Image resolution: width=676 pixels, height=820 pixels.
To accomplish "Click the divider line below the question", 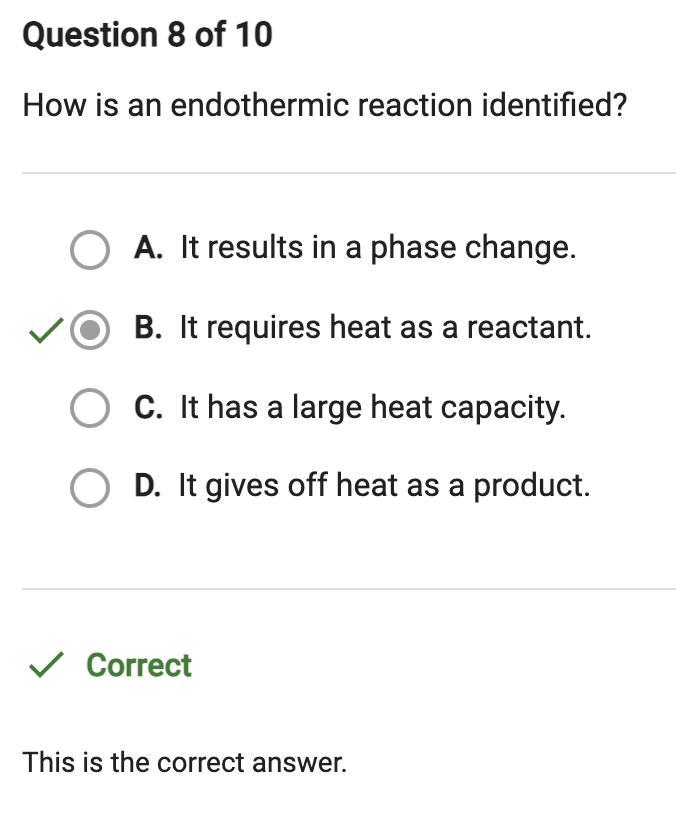I will pos(348,173).
